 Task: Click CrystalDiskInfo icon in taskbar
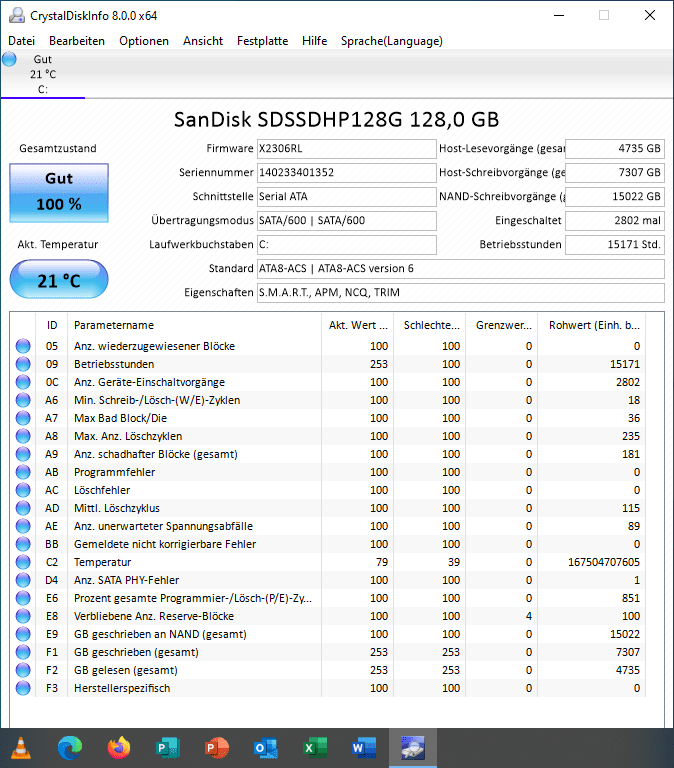coord(413,748)
